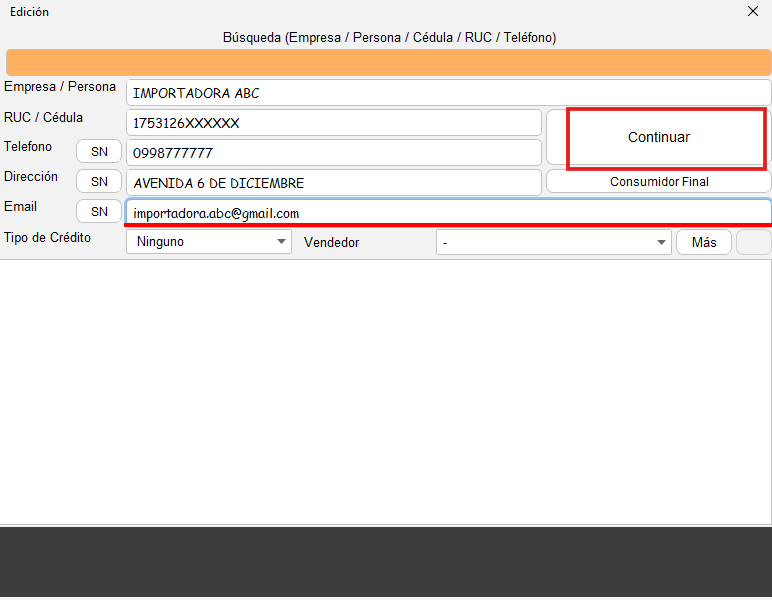Click the dark gray footer panel
The image size is (772, 600).
(x=386, y=560)
